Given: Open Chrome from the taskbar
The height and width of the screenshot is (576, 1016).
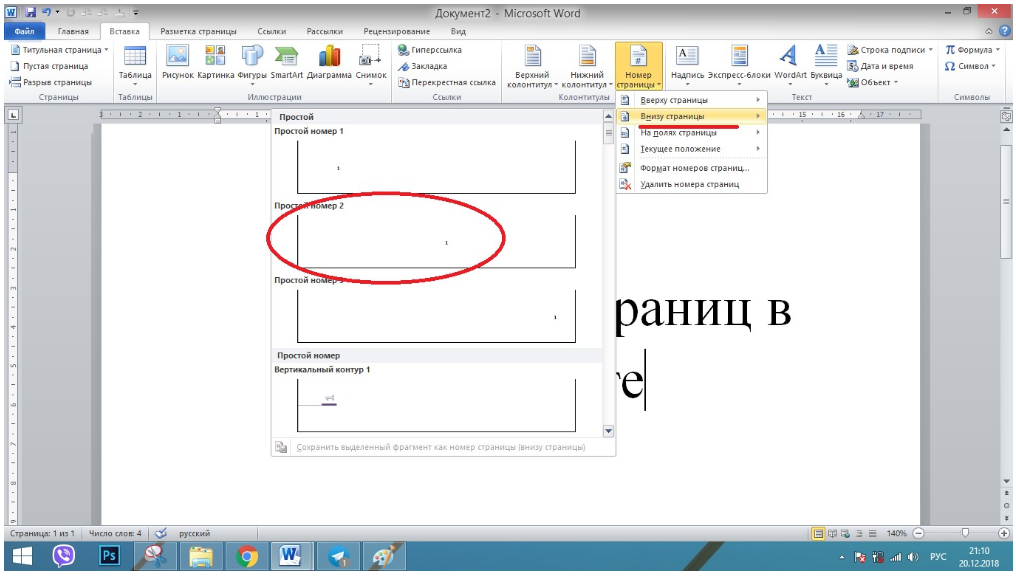Looking at the screenshot, I should click(x=246, y=556).
